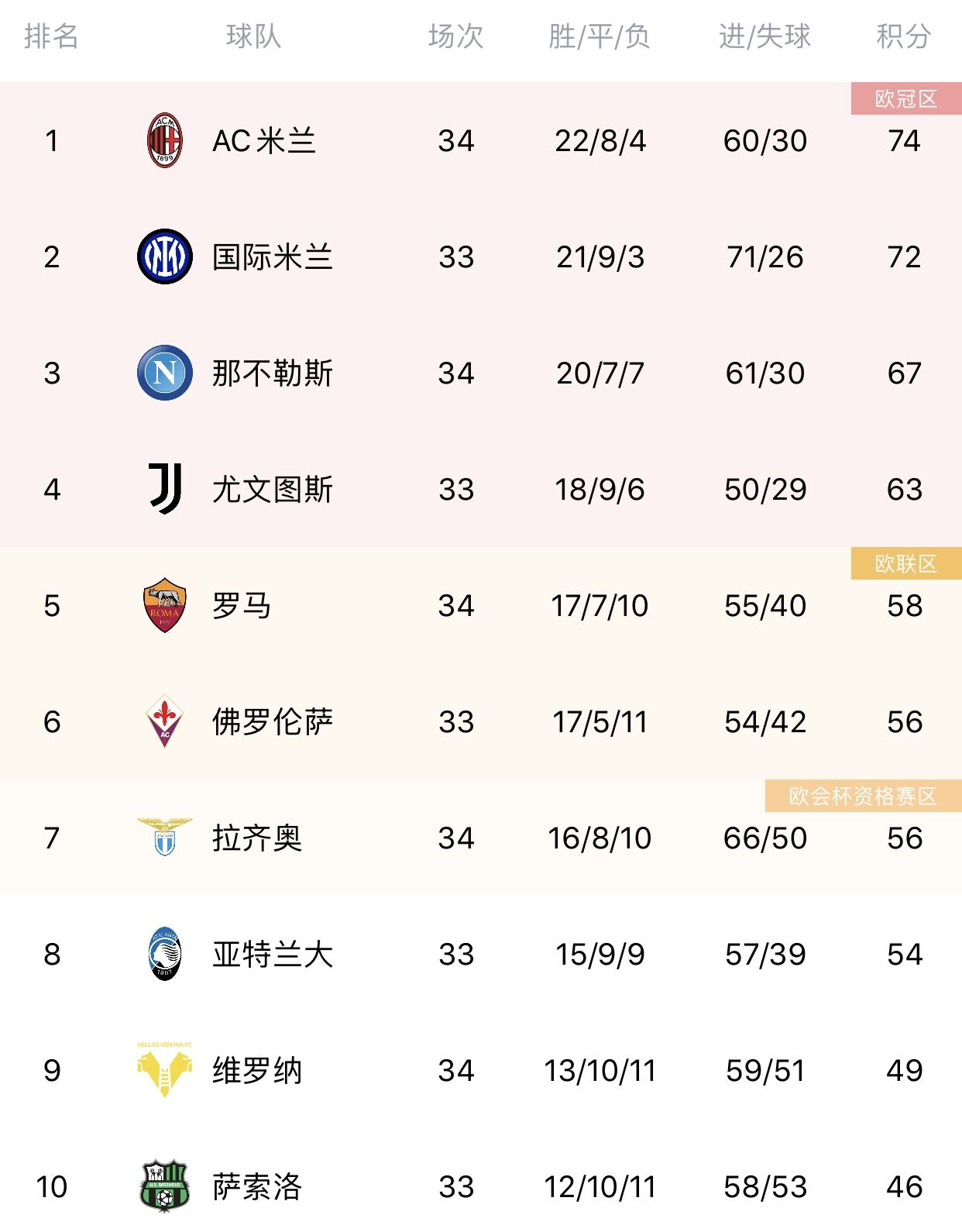Select the 场次 column header
The height and width of the screenshot is (1232, 962).
click(455, 36)
